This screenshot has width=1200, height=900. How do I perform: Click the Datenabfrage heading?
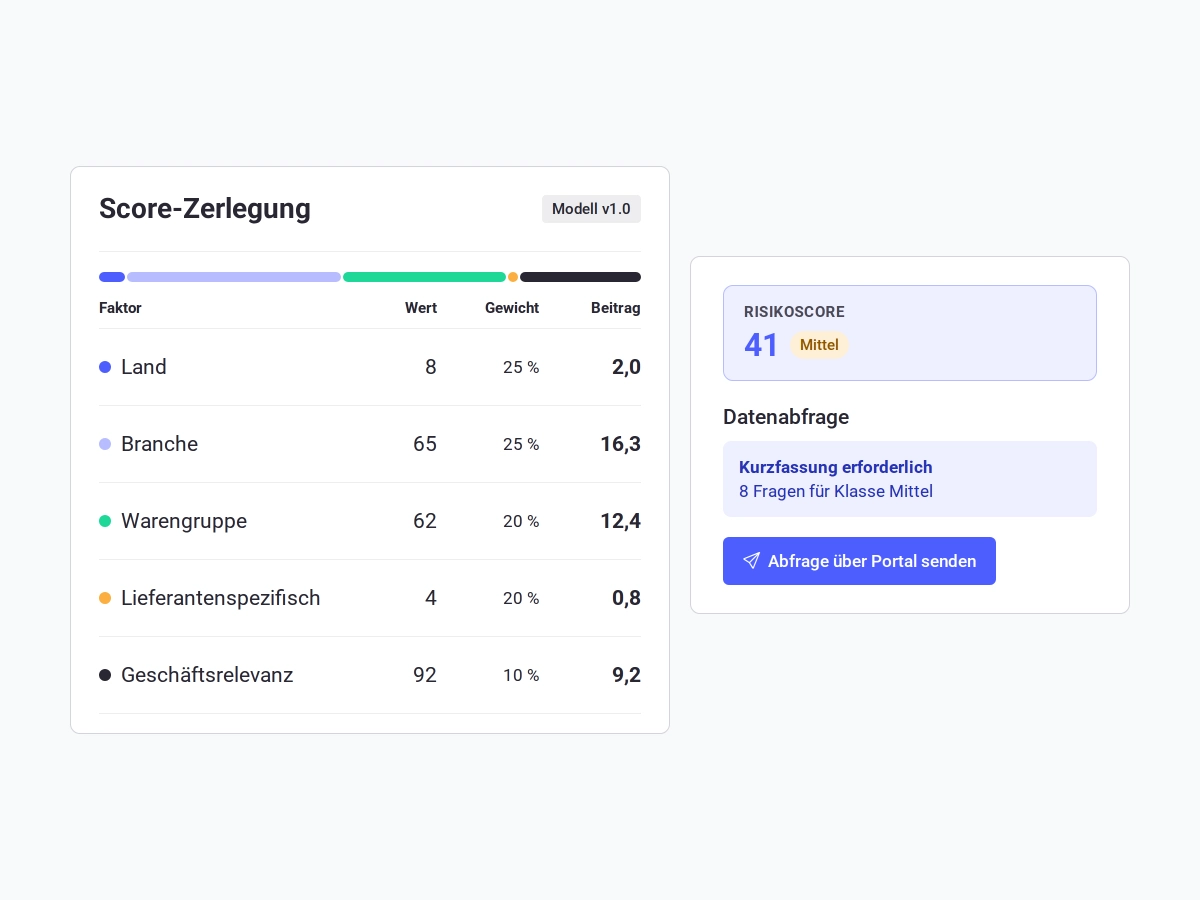[786, 417]
